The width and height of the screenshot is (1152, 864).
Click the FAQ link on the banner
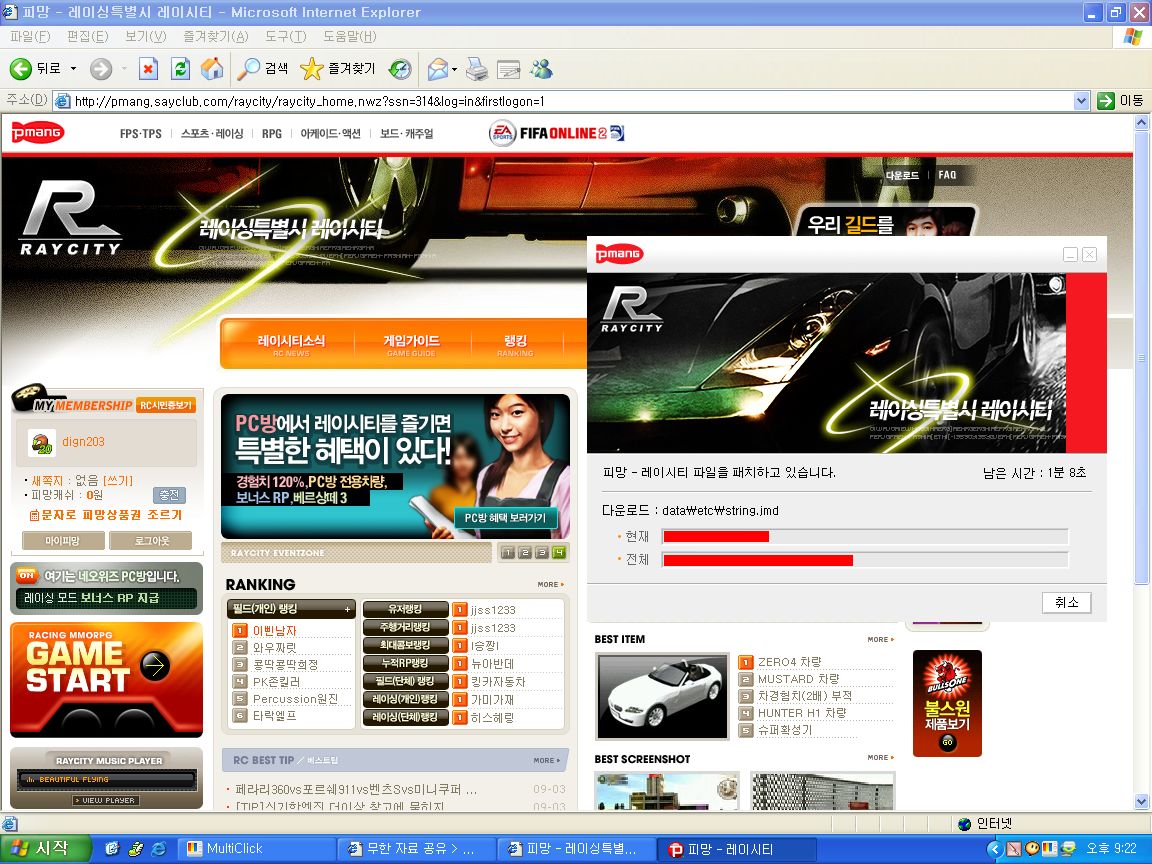tap(947, 175)
